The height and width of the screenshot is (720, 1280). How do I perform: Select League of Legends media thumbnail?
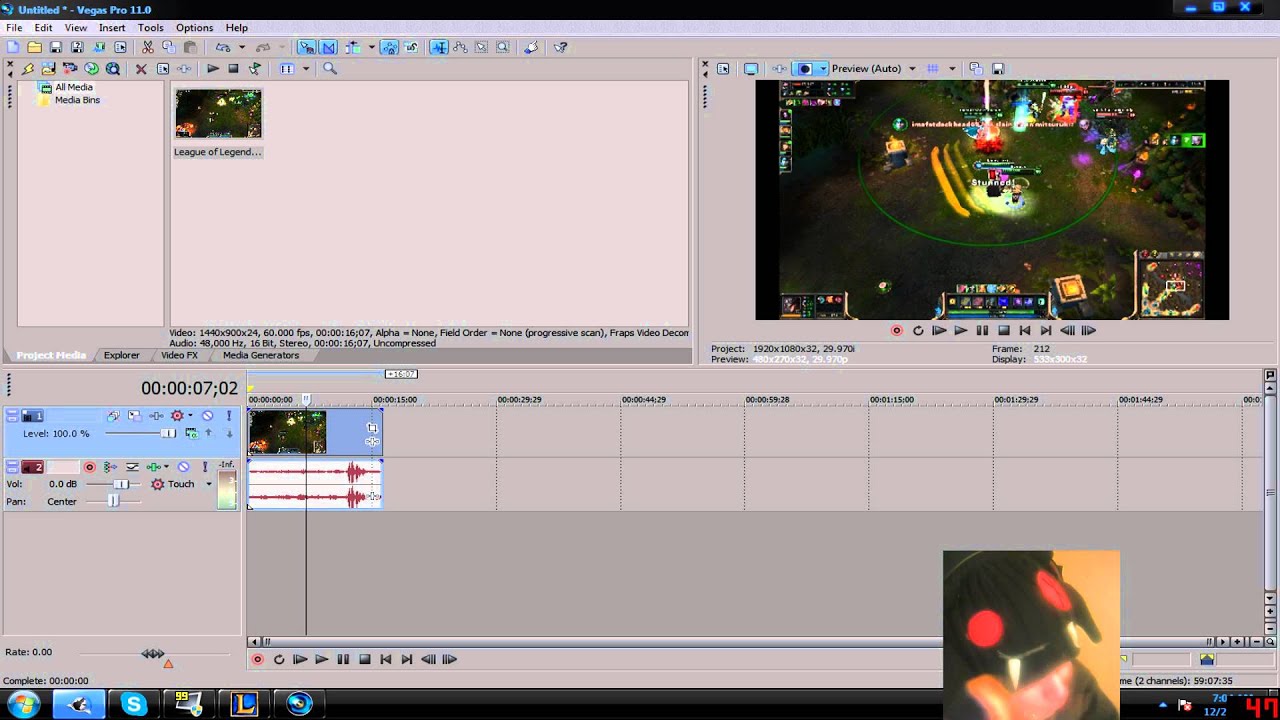coord(218,113)
